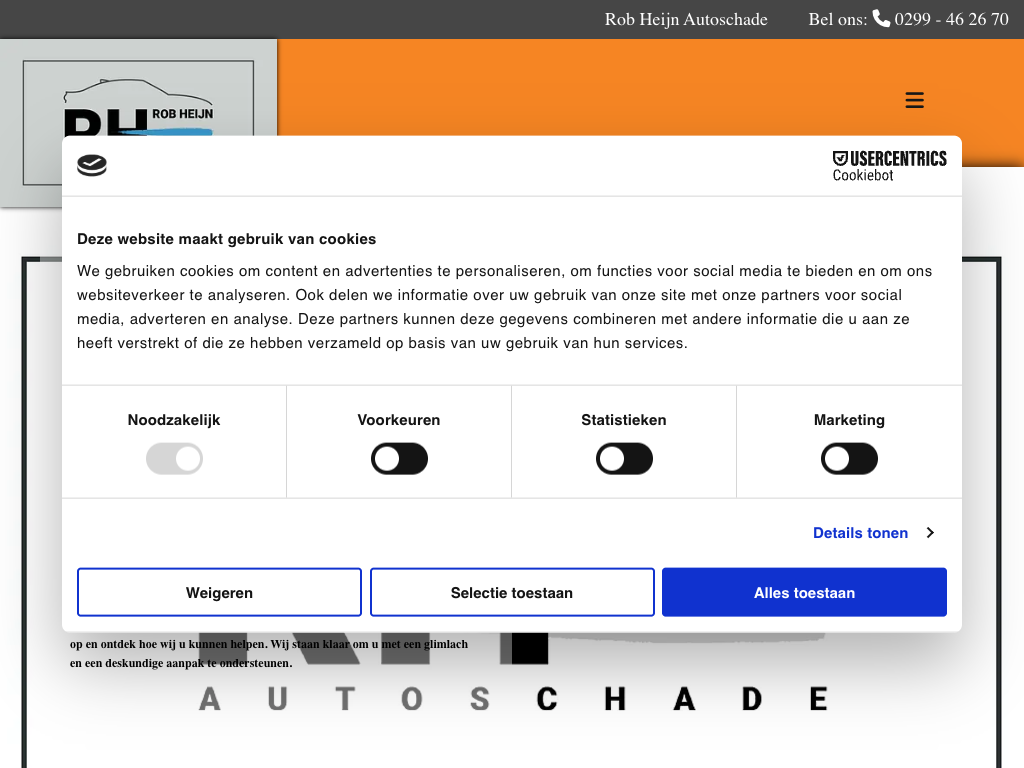Click the phone icon in top bar

click(x=881, y=18)
